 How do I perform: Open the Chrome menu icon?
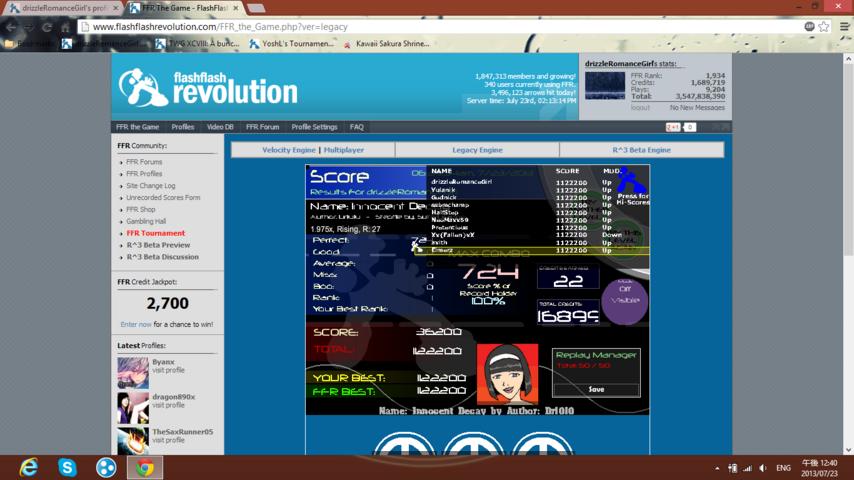tap(844, 27)
